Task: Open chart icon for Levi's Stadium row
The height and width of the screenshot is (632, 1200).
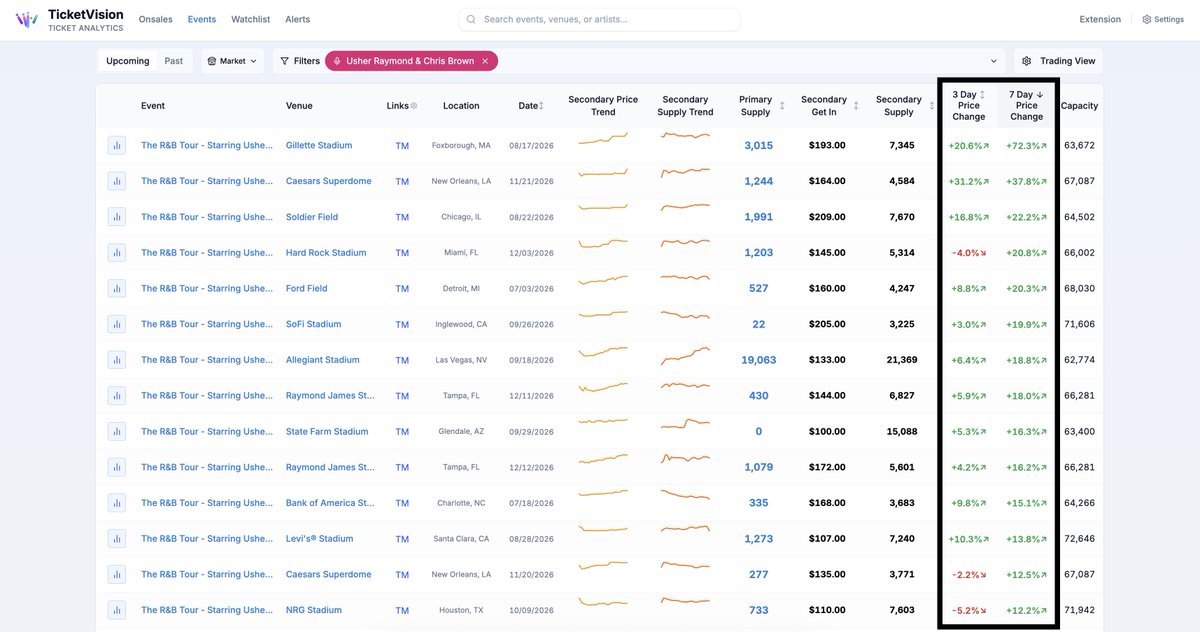Action: [x=117, y=538]
